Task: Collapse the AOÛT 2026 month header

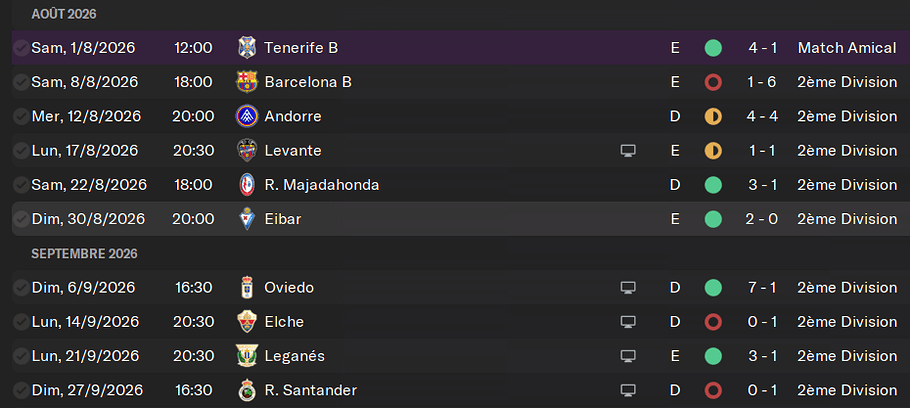Action: tap(64, 15)
